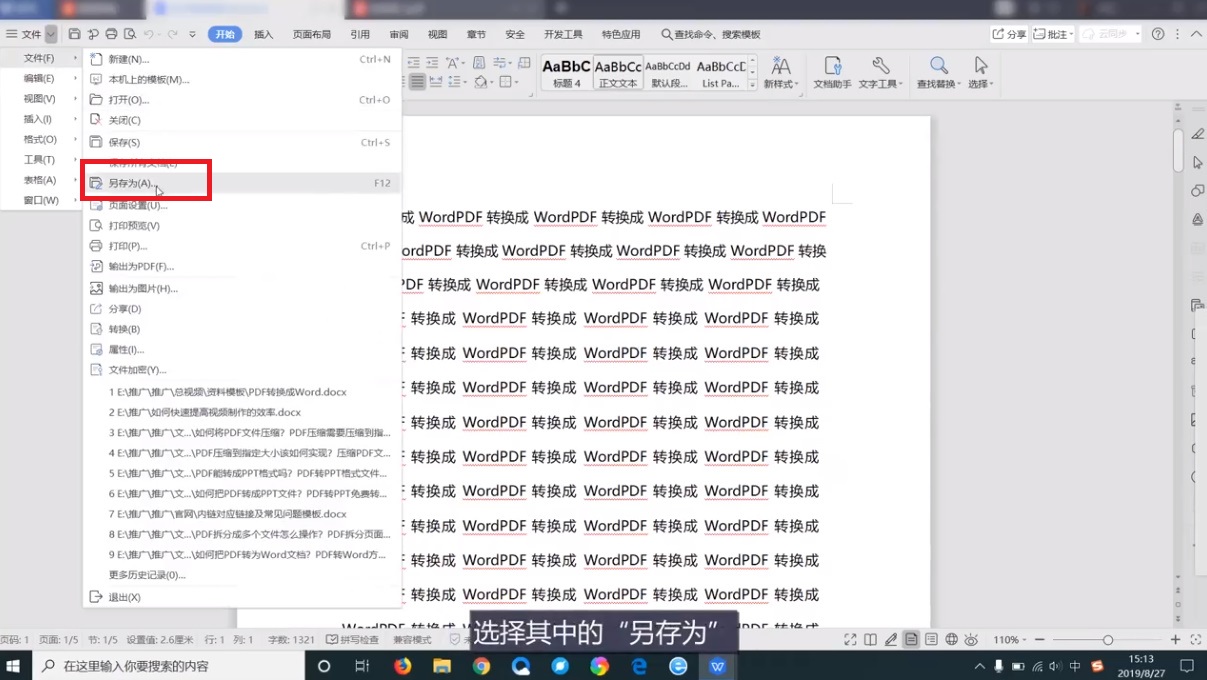Click the web layout globe icon
Viewport: 1207px width, 680px height.
[951, 640]
